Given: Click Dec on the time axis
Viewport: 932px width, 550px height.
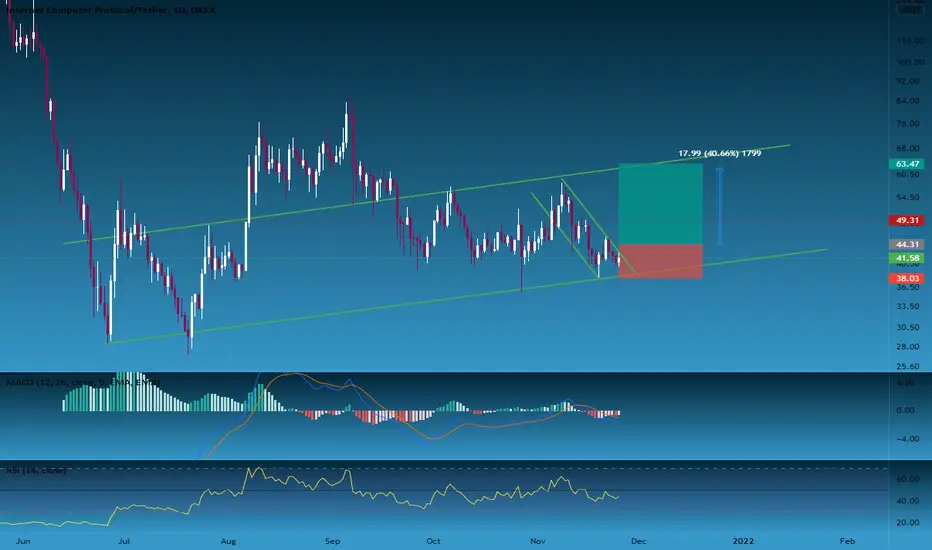Looking at the screenshot, I should [638, 541].
